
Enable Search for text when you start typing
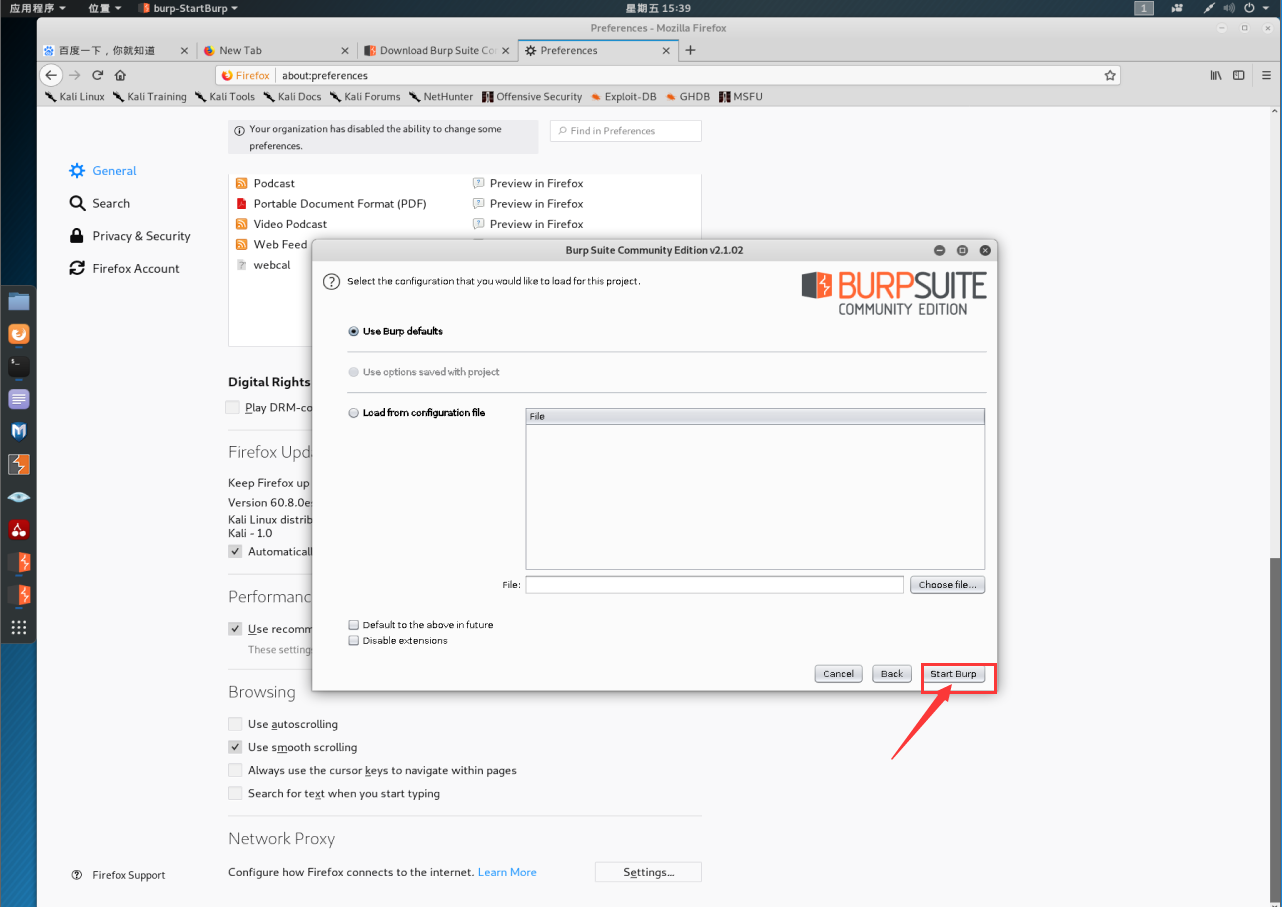point(235,793)
